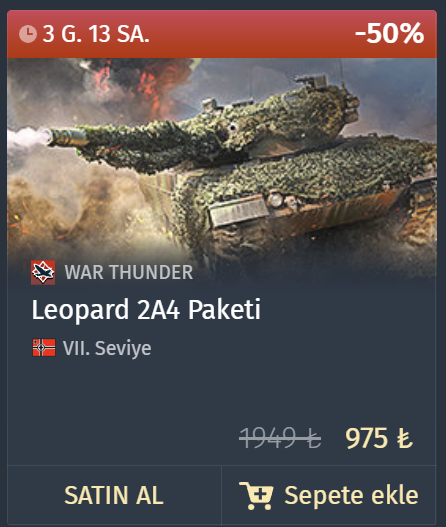Open the camouflaged Leopard tank artwork
This screenshot has width=446, height=527.
click(x=222, y=168)
